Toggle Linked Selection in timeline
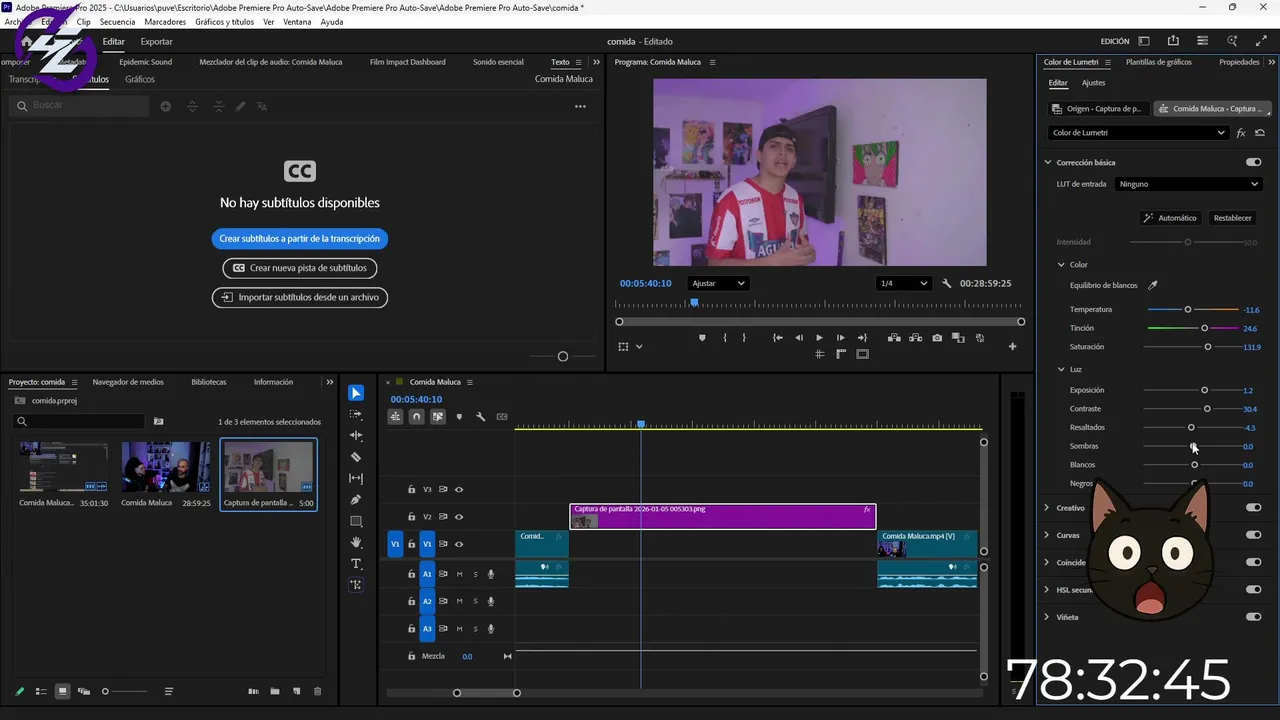 [x=438, y=417]
